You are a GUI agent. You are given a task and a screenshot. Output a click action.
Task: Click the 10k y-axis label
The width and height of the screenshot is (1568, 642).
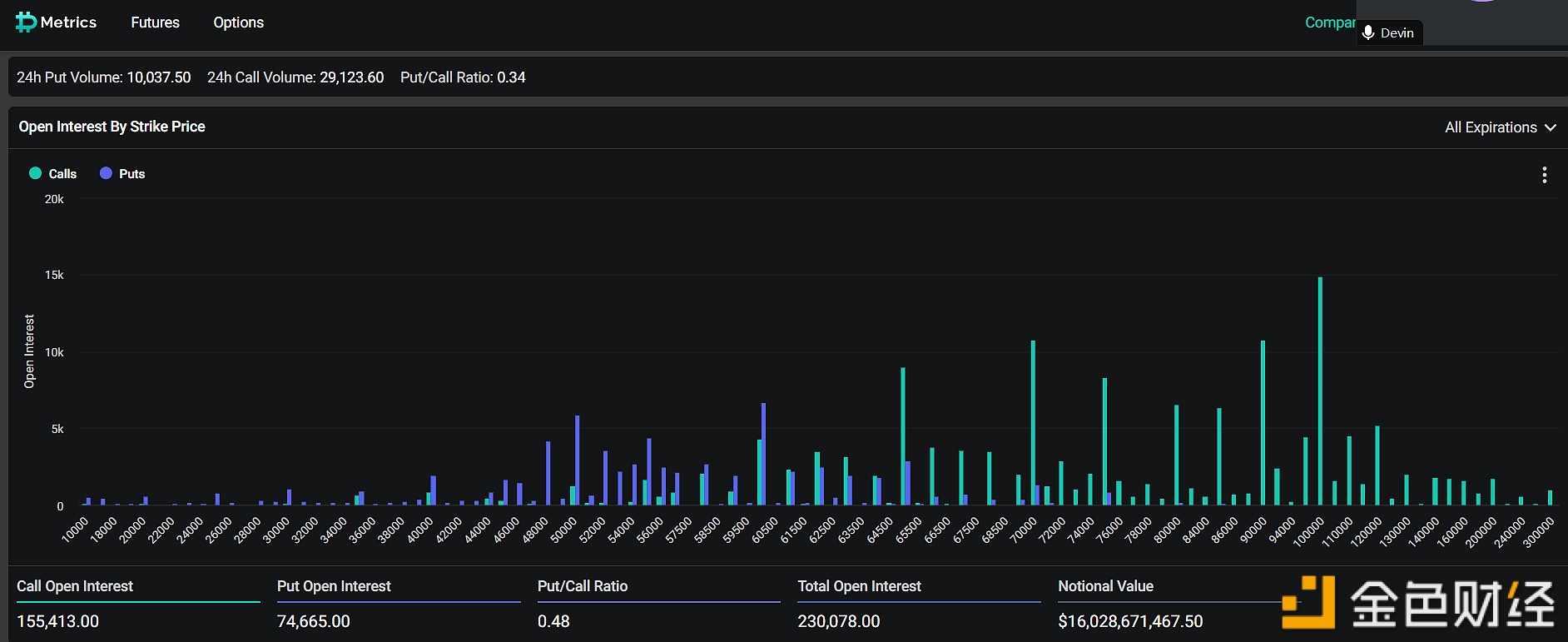tap(54, 352)
